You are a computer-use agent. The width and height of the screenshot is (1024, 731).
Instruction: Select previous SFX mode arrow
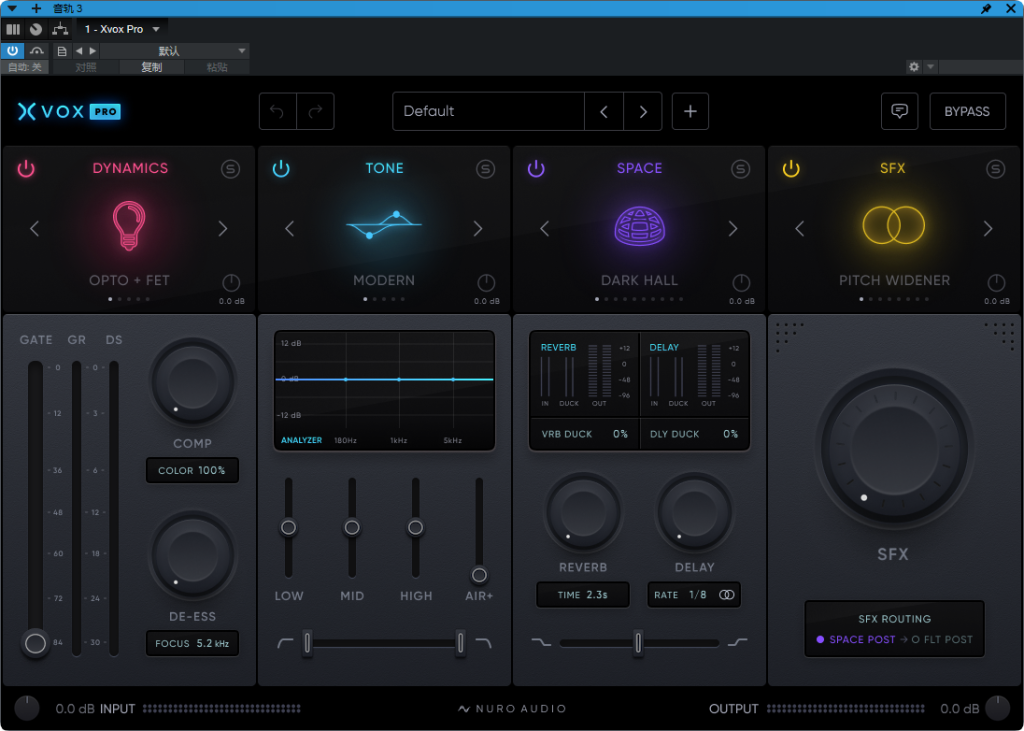click(x=799, y=229)
